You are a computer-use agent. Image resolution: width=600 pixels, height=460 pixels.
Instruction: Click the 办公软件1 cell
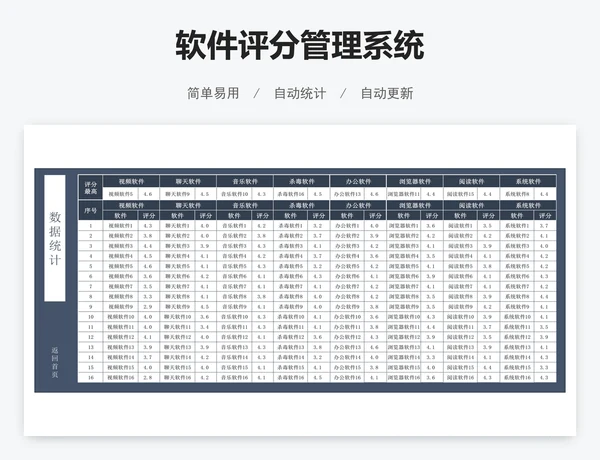point(347,226)
